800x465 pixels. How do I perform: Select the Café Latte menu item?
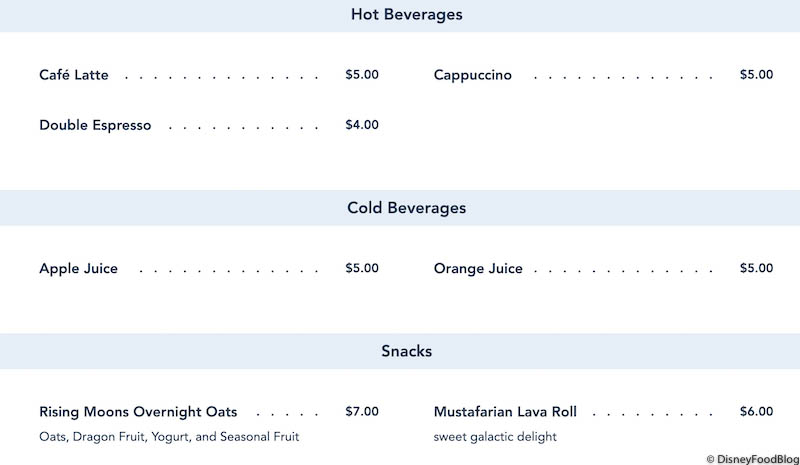(x=74, y=75)
